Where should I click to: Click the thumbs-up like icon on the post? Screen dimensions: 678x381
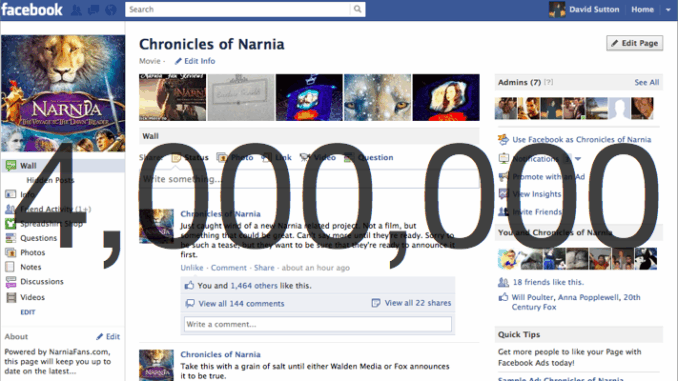pos(189,285)
